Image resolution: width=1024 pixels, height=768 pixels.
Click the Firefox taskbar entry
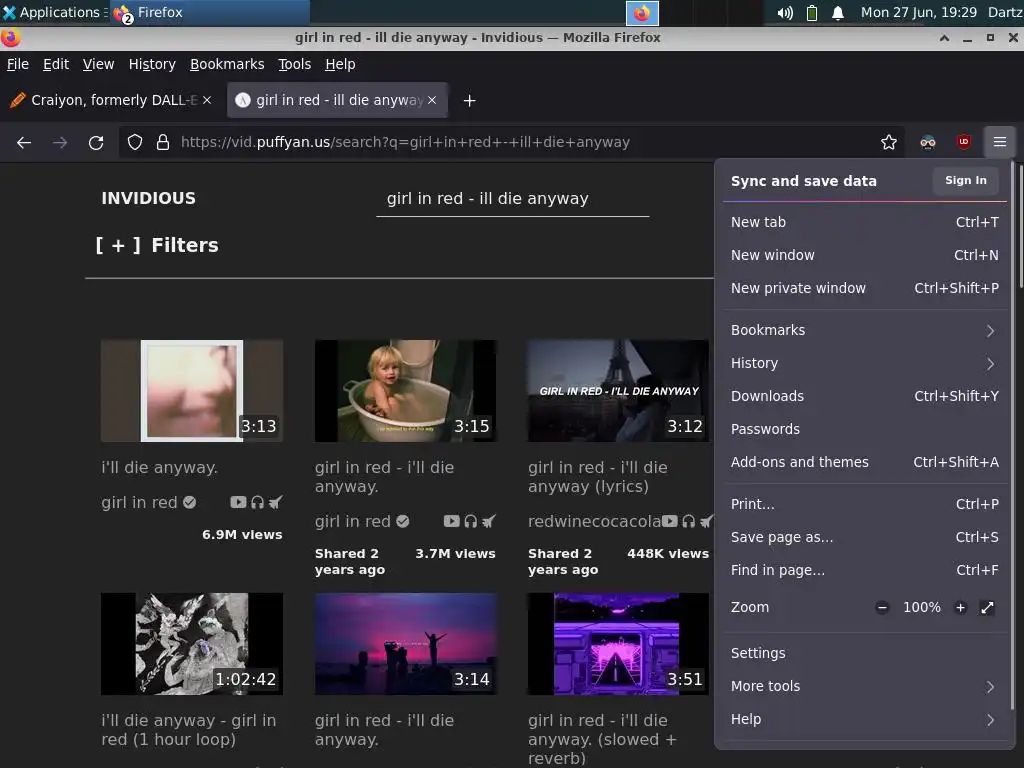tap(209, 12)
